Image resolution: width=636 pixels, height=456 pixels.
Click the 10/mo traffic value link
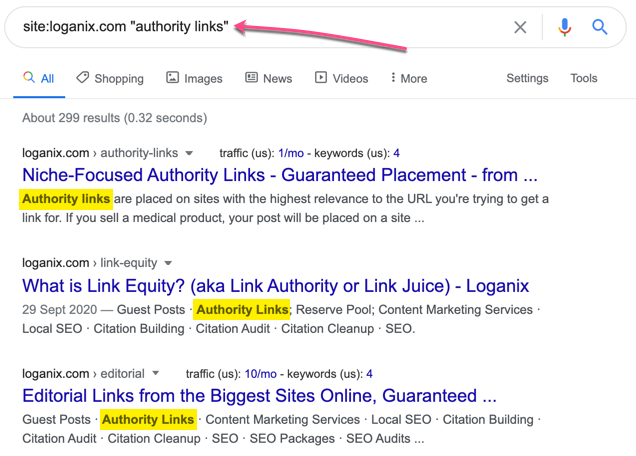coord(260,374)
